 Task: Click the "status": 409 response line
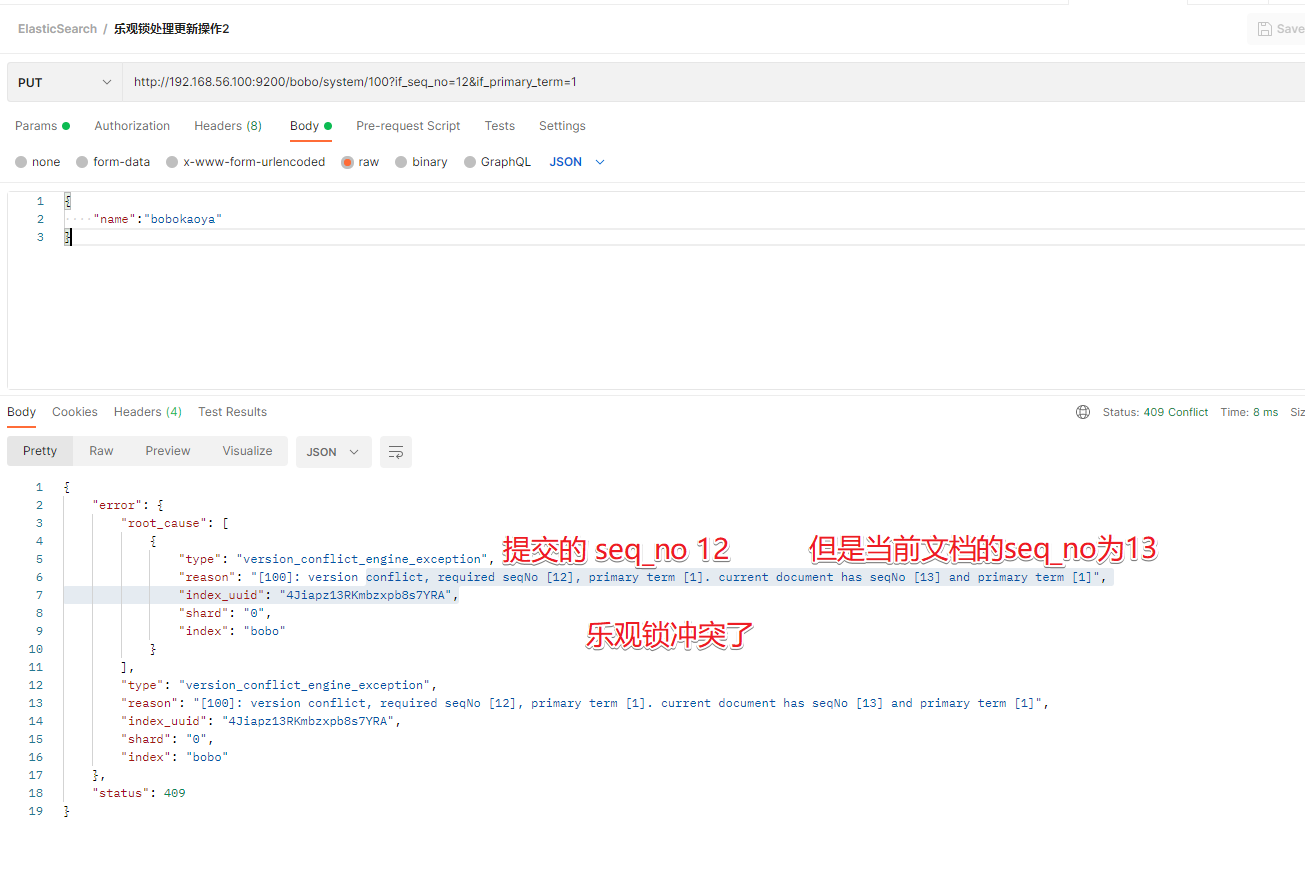(x=139, y=793)
